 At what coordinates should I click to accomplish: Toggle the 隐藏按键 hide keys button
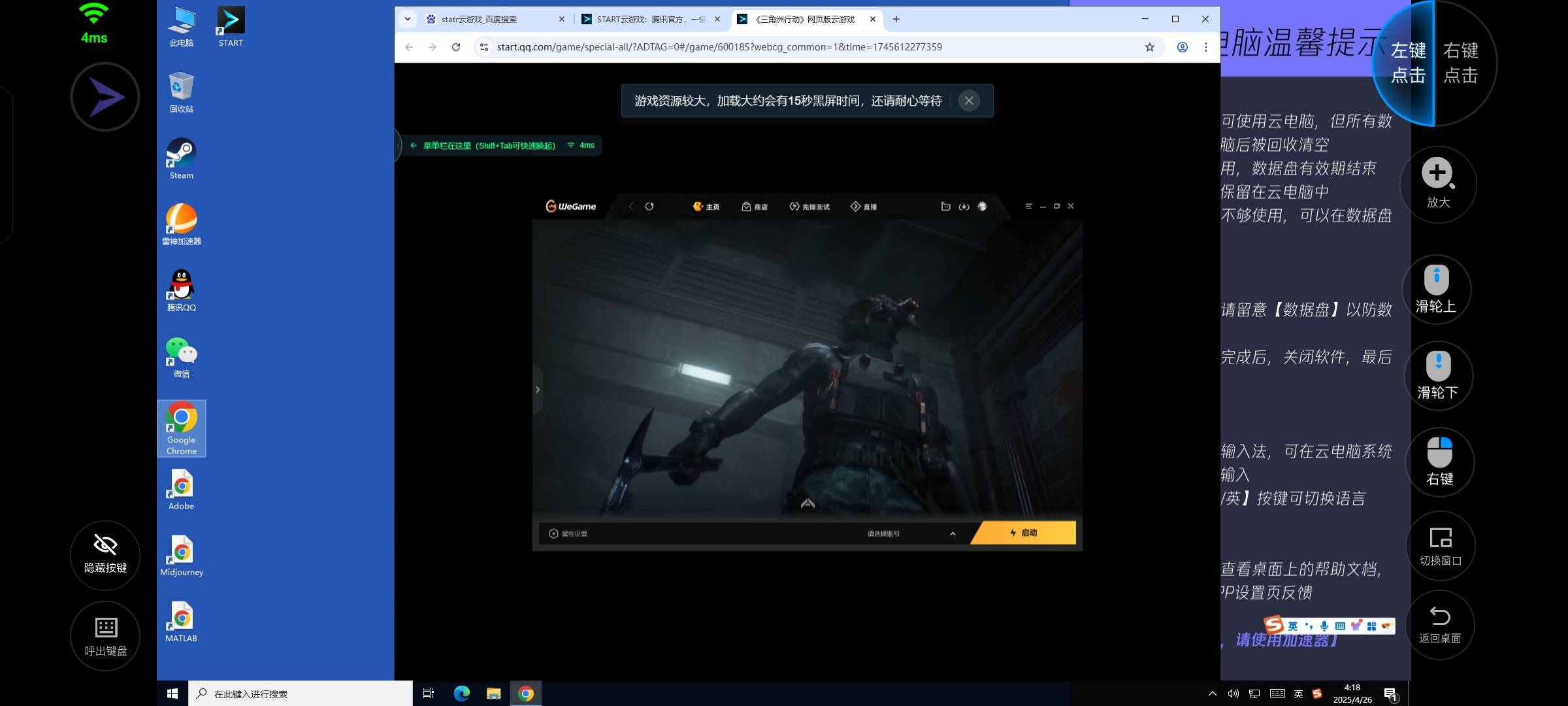point(105,556)
